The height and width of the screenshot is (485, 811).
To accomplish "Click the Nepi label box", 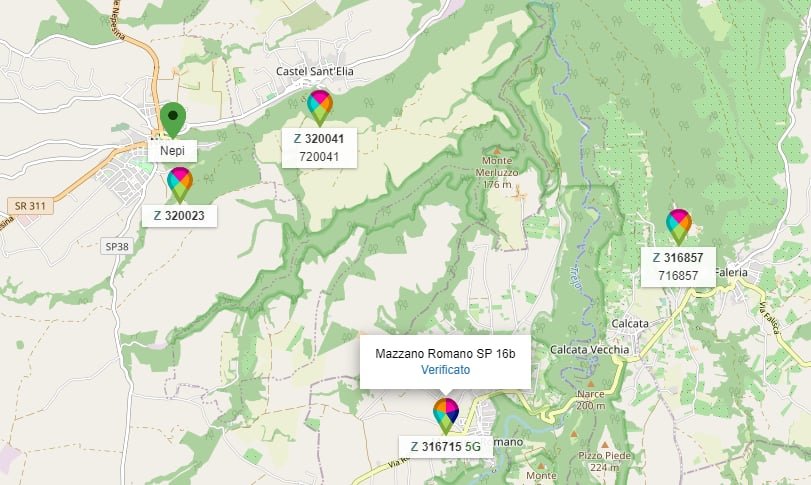I will coord(172,150).
